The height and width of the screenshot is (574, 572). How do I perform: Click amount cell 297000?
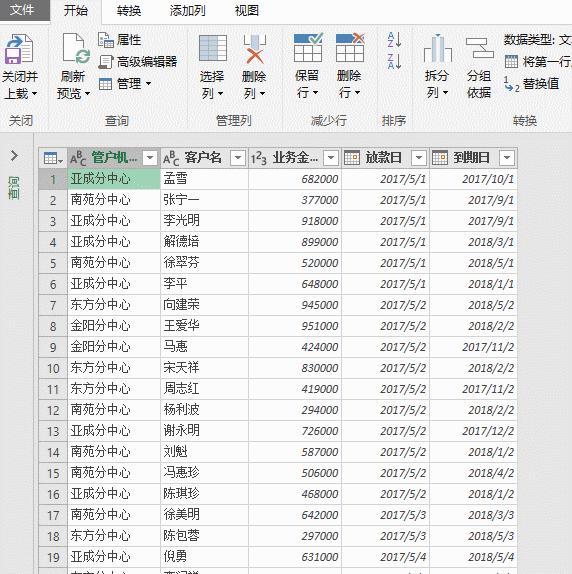coord(295,536)
